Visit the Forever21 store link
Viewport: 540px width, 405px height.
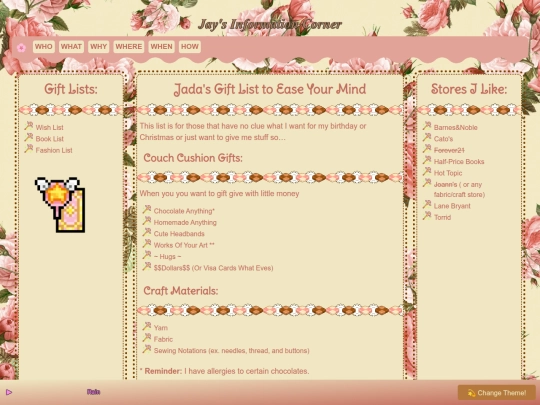point(449,150)
